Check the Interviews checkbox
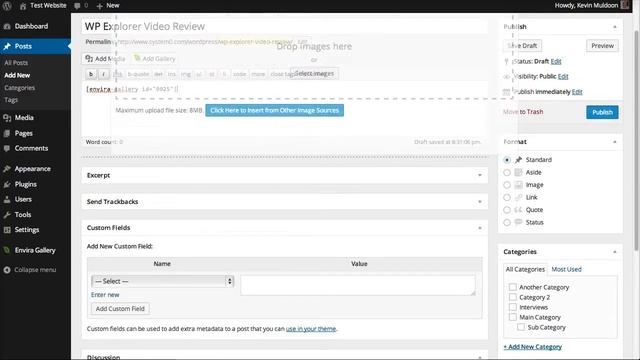 513,307
